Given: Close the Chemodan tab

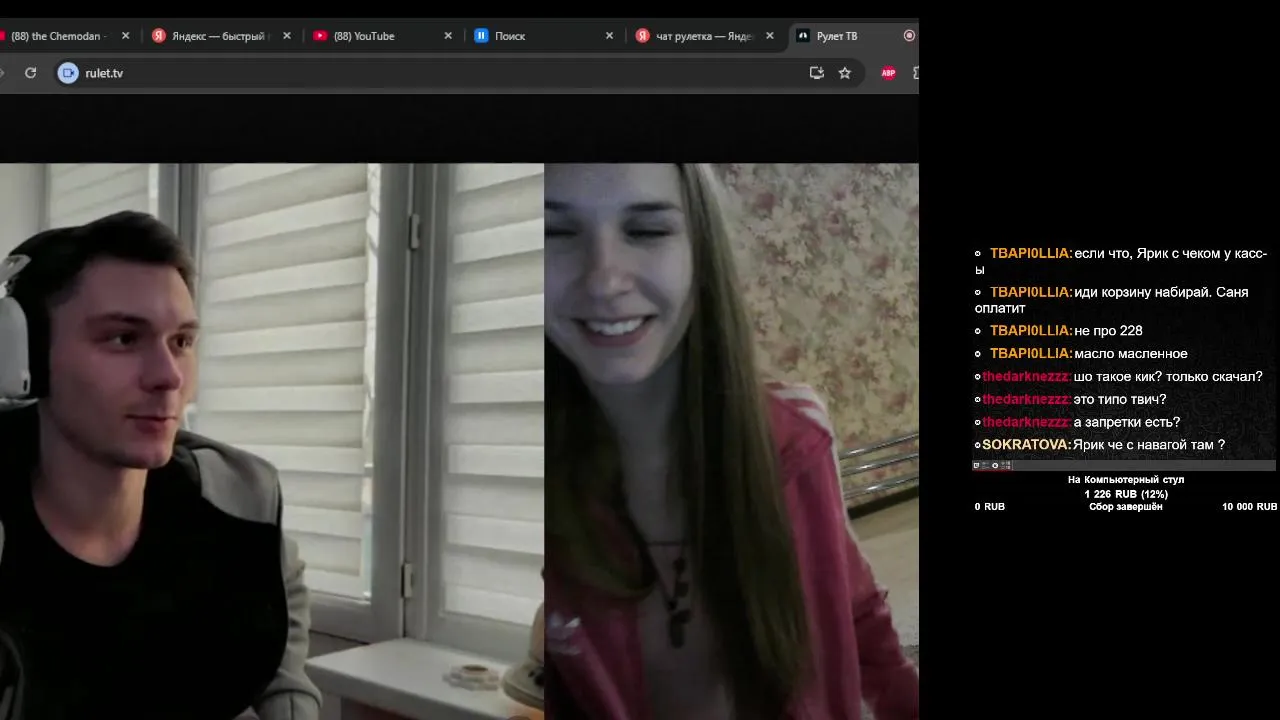Looking at the screenshot, I should click(x=125, y=36).
